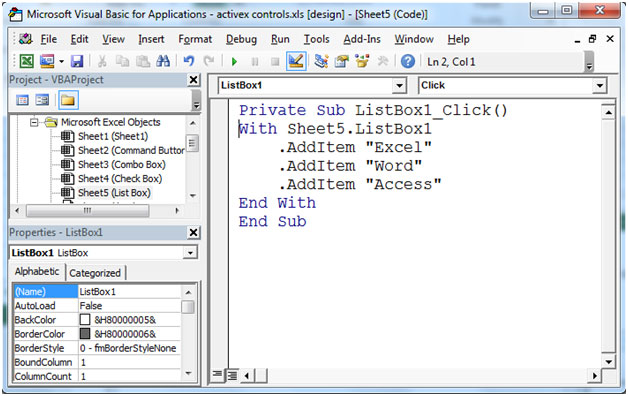Click View Object icon in Project panel
The width and height of the screenshot is (628, 396).
tap(42, 100)
